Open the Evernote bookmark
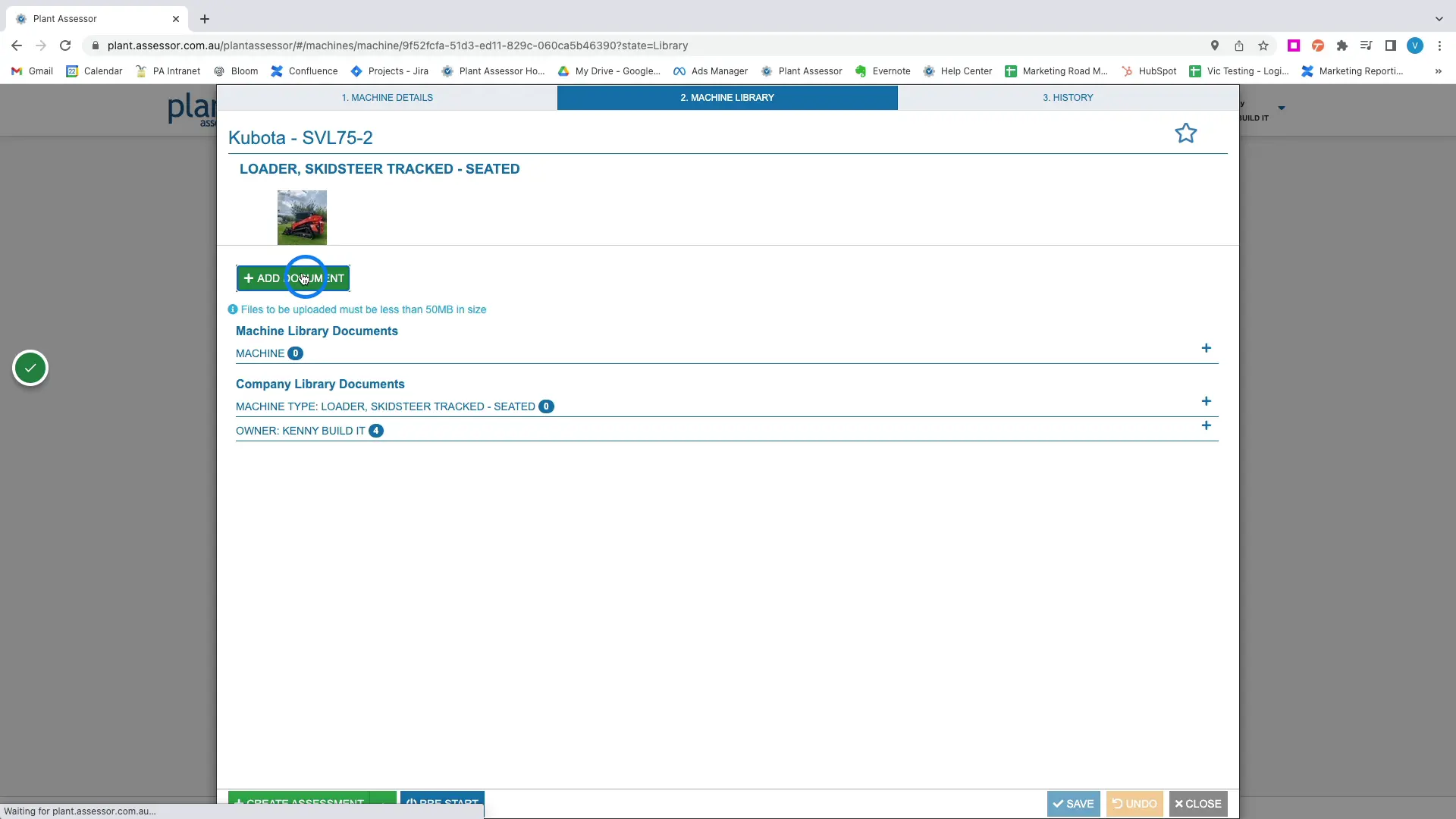This screenshot has height=819, width=1456. (x=883, y=71)
